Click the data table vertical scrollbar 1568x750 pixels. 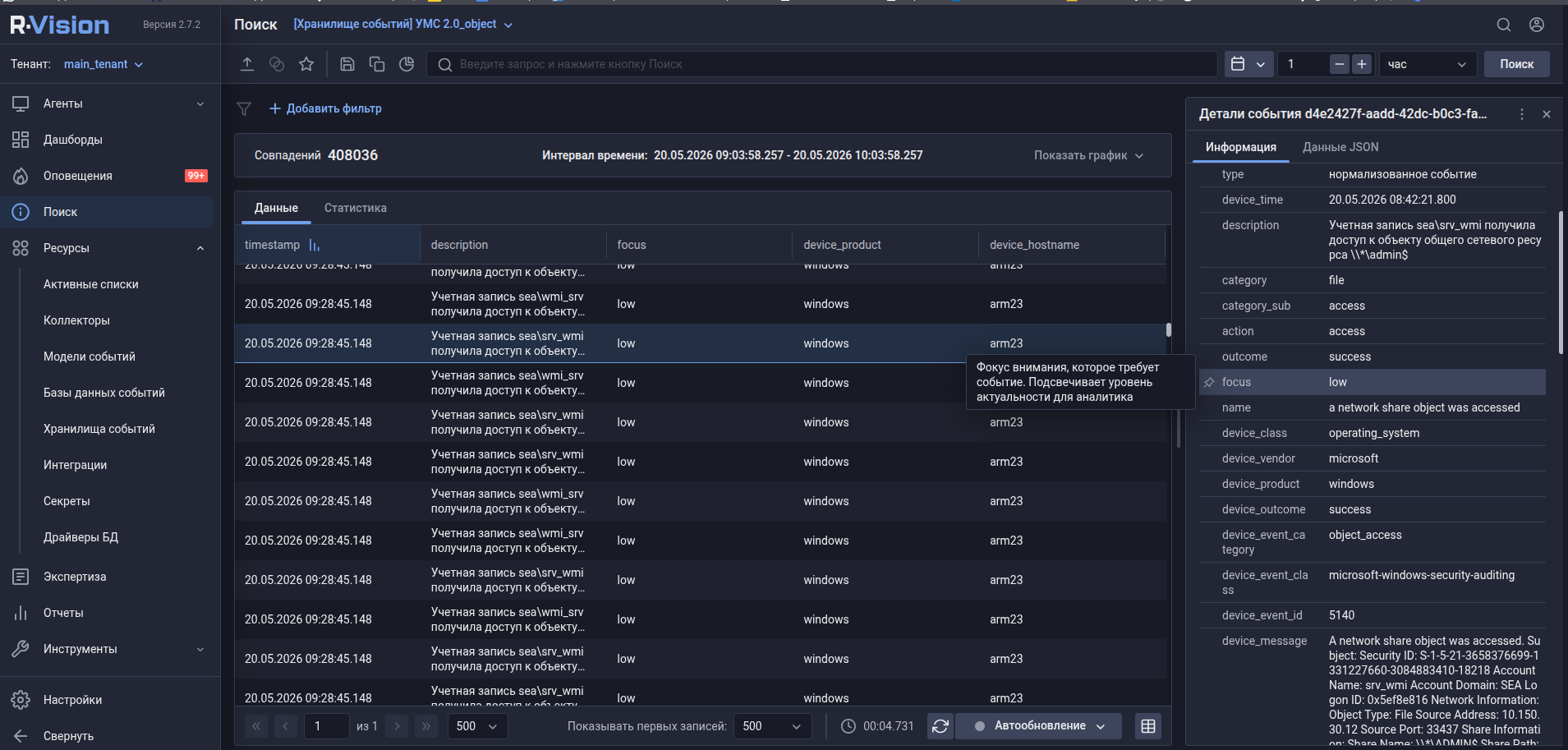pos(1169,329)
